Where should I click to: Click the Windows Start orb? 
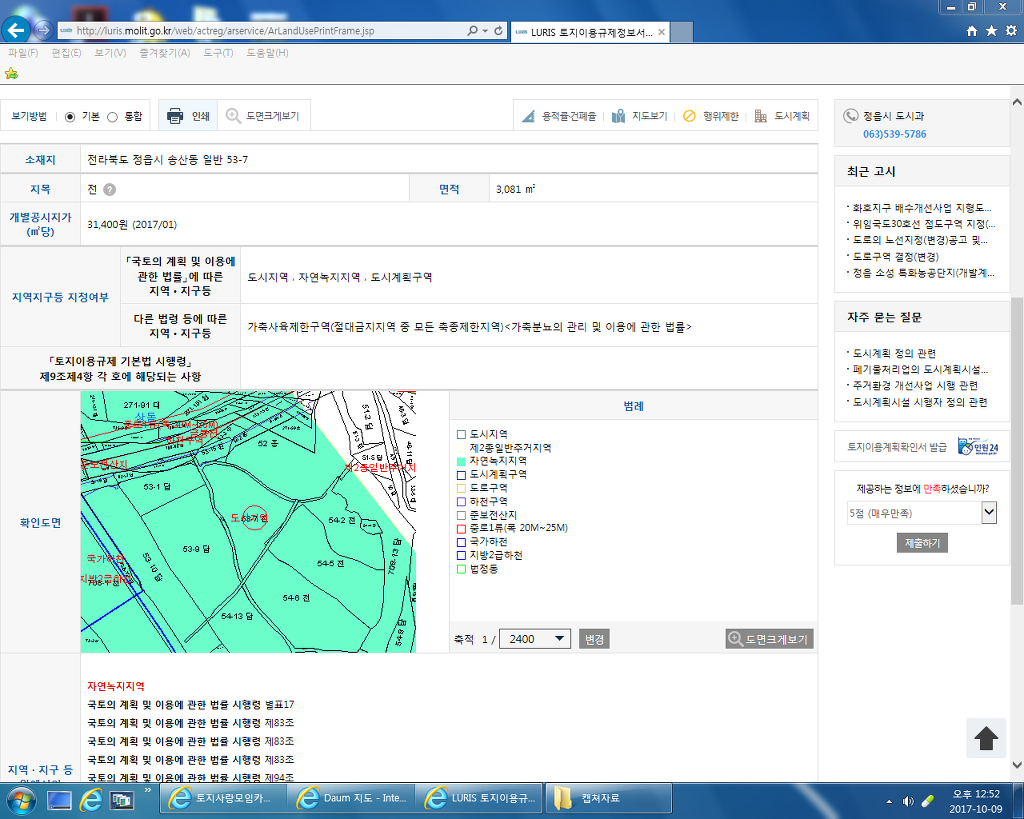click(x=20, y=799)
